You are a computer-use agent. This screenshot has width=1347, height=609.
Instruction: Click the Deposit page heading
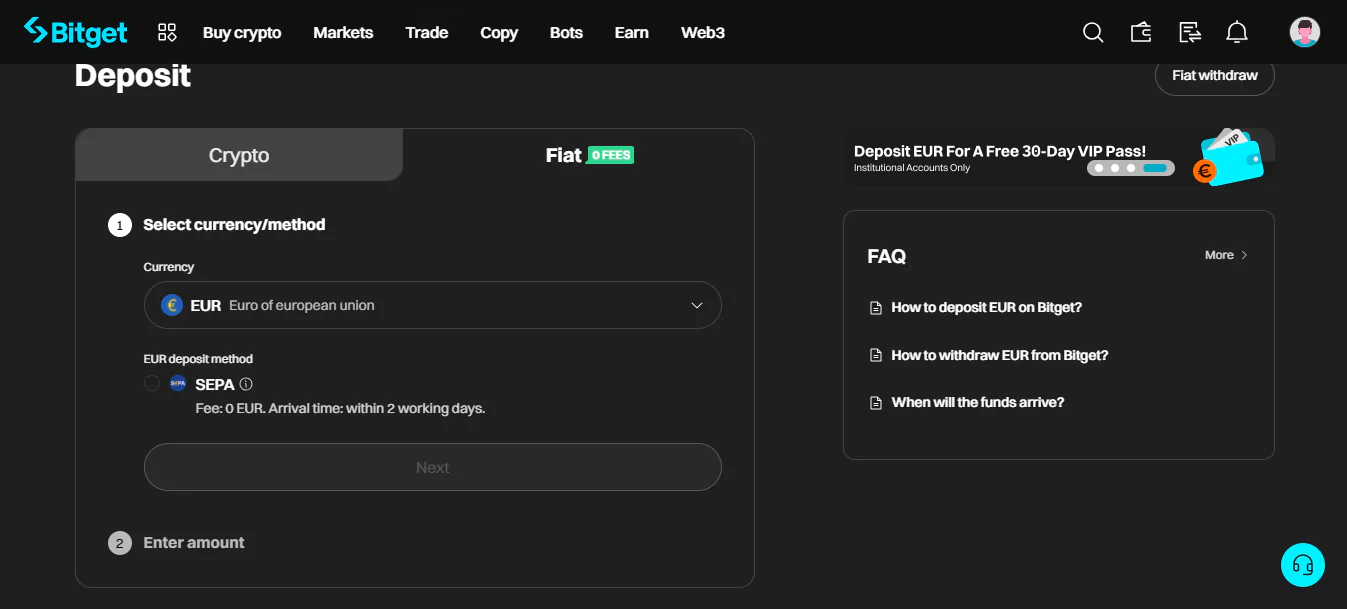point(133,76)
